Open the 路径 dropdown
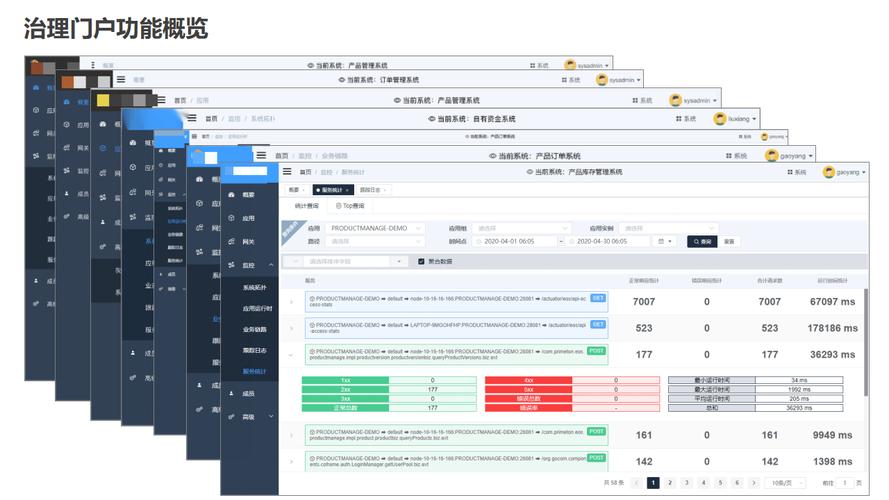 (375, 241)
